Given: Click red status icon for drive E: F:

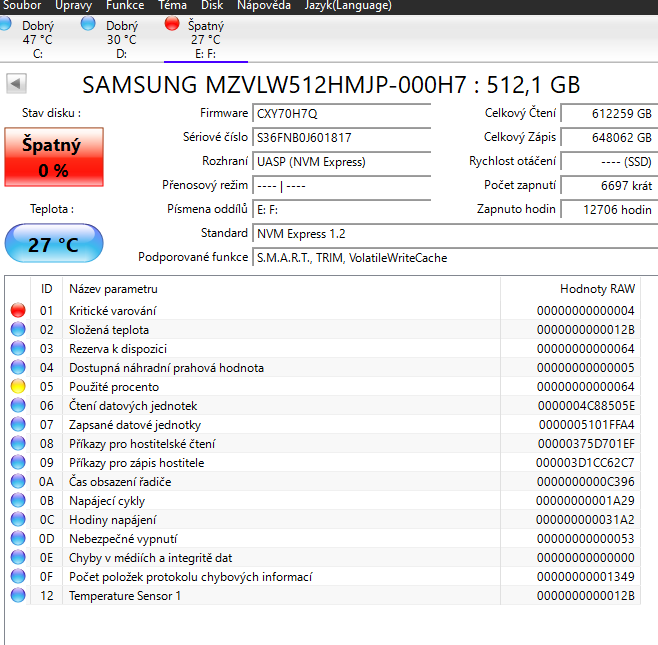Looking at the screenshot, I should coord(172,24).
